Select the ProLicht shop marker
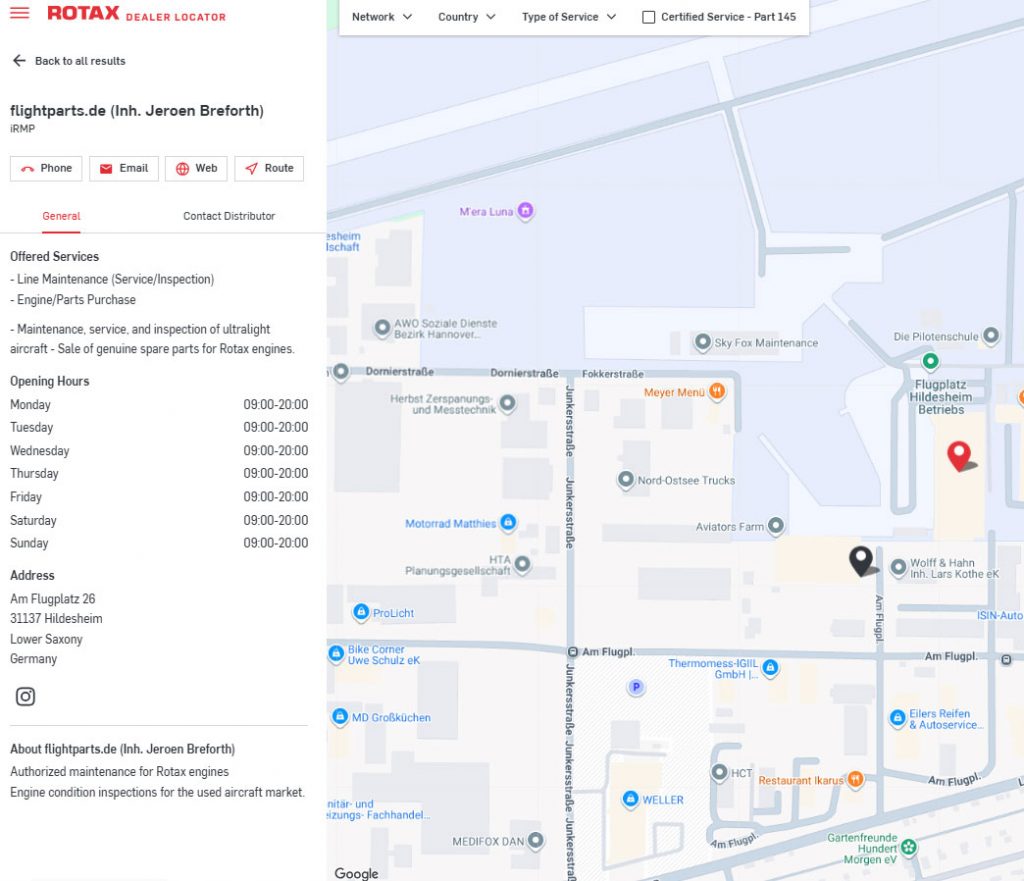The width and height of the screenshot is (1024, 881). (x=361, y=612)
